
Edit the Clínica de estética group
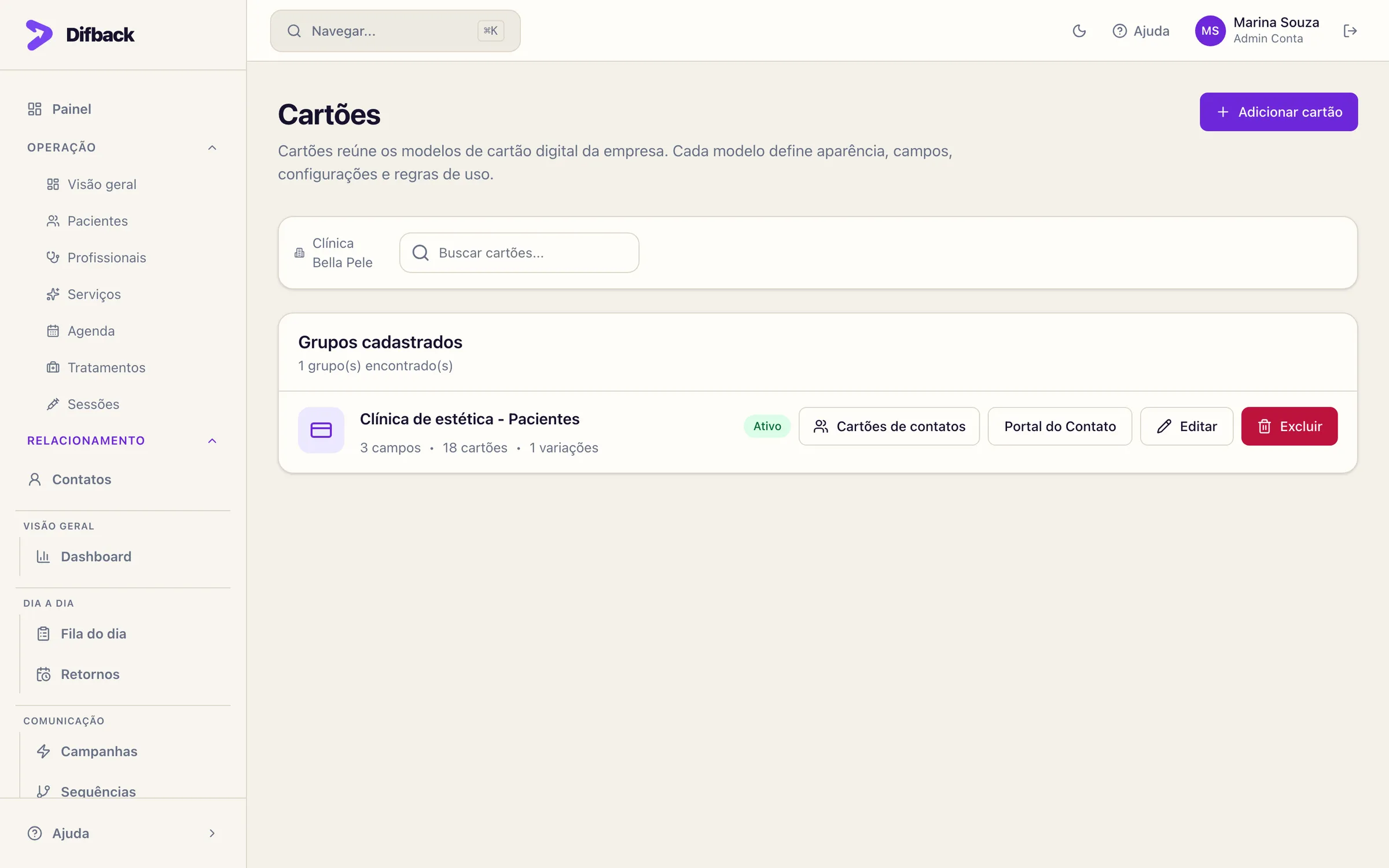coord(1186,426)
